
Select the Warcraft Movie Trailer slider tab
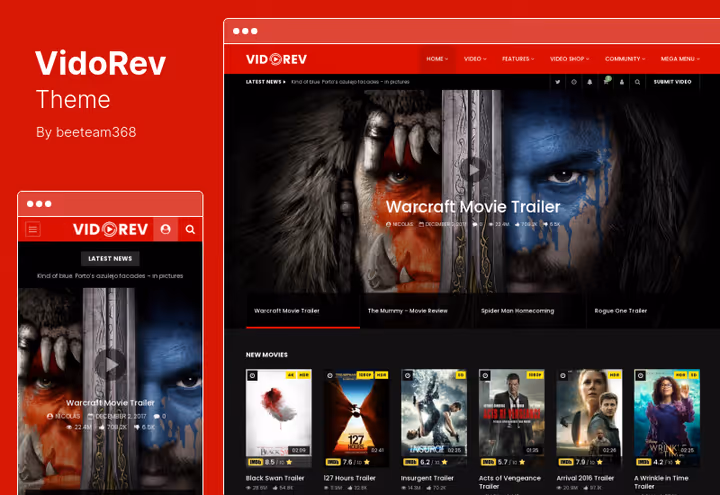click(x=303, y=311)
